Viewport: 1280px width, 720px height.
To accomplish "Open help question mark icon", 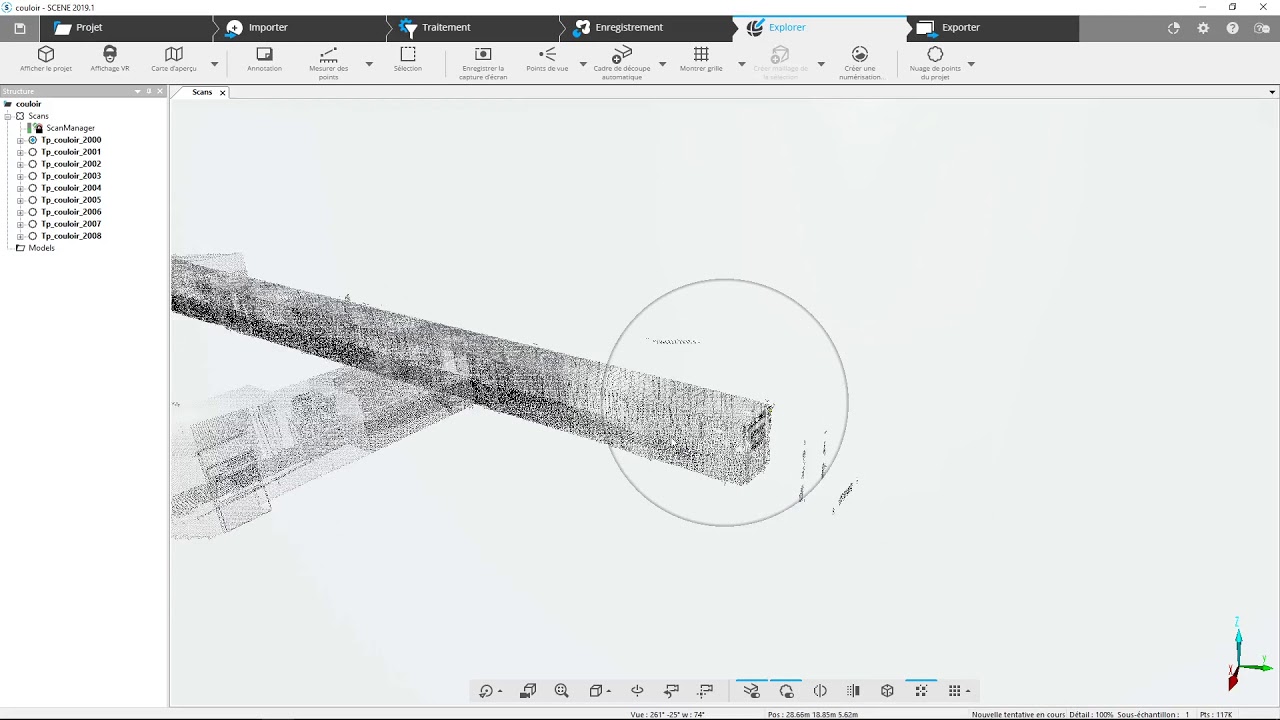I will click(x=1232, y=28).
